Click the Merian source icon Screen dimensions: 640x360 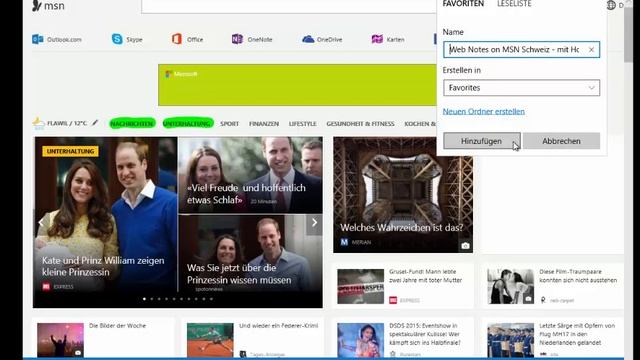[x=344, y=242]
